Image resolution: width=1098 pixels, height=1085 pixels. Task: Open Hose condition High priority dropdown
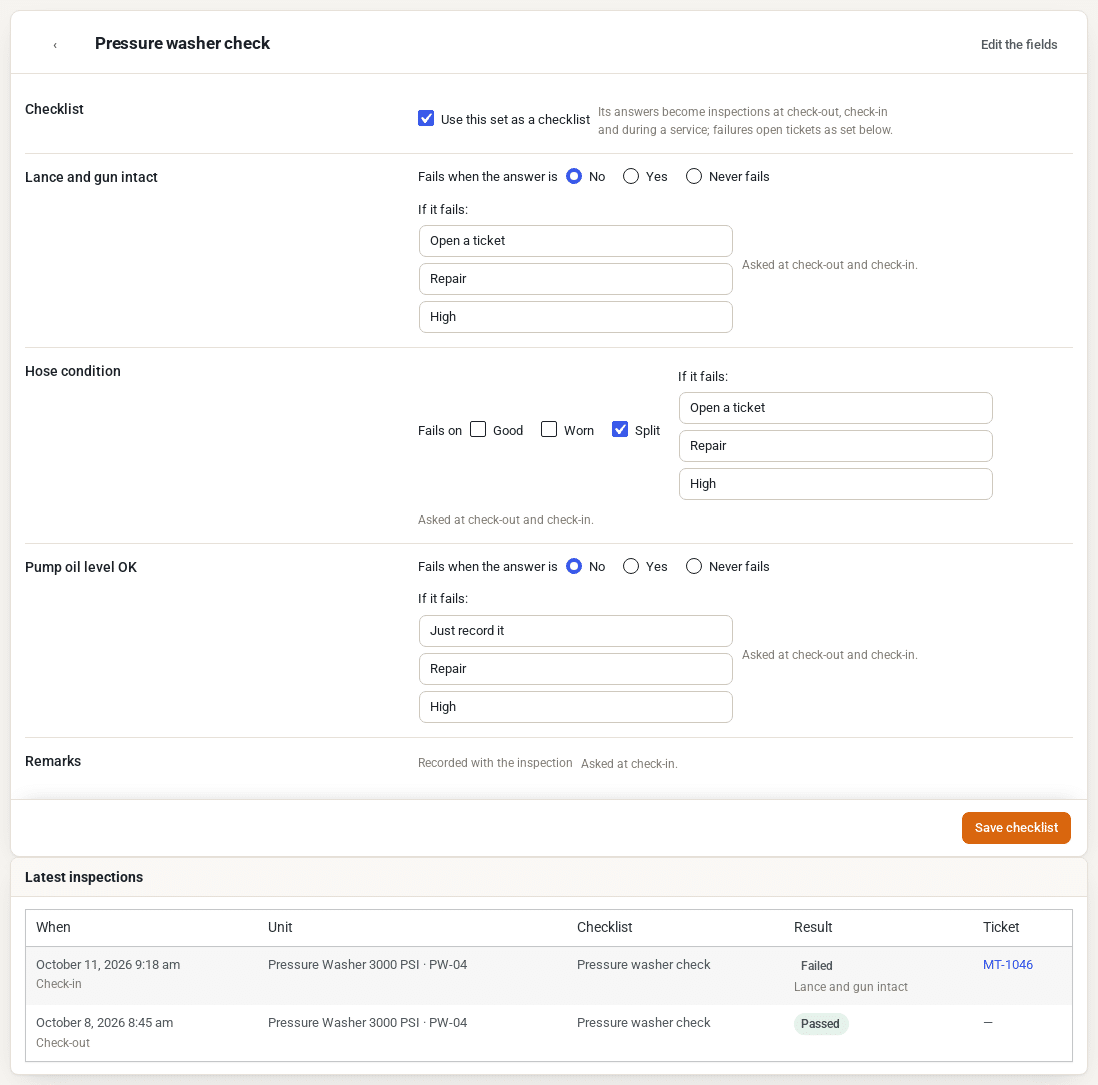[x=835, y=484]
